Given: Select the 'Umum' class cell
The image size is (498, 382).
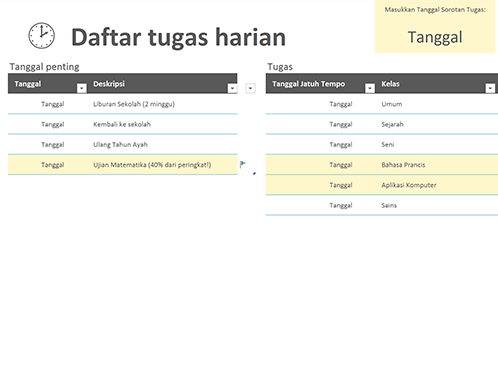Looking at the screenshot, I should tap(392, 104).
